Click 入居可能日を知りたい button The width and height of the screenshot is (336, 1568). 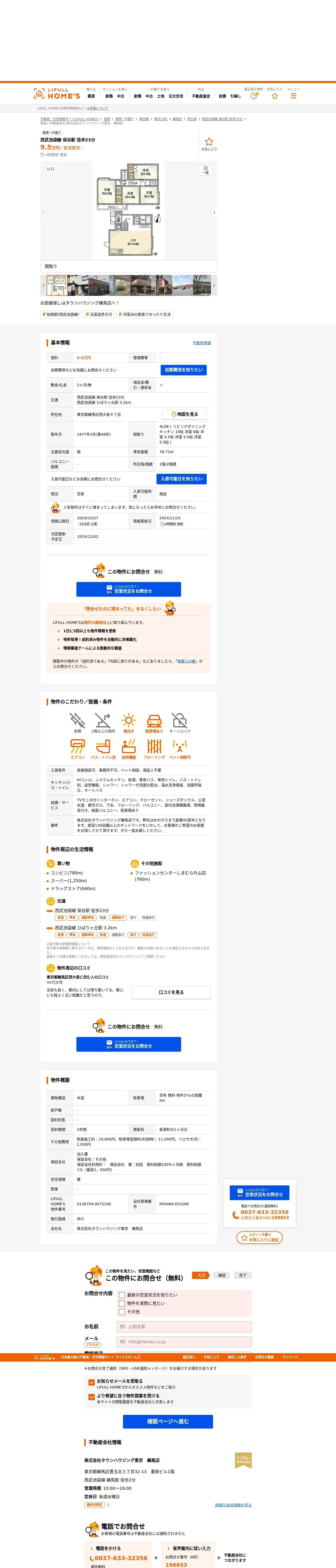tap(182, 479)
